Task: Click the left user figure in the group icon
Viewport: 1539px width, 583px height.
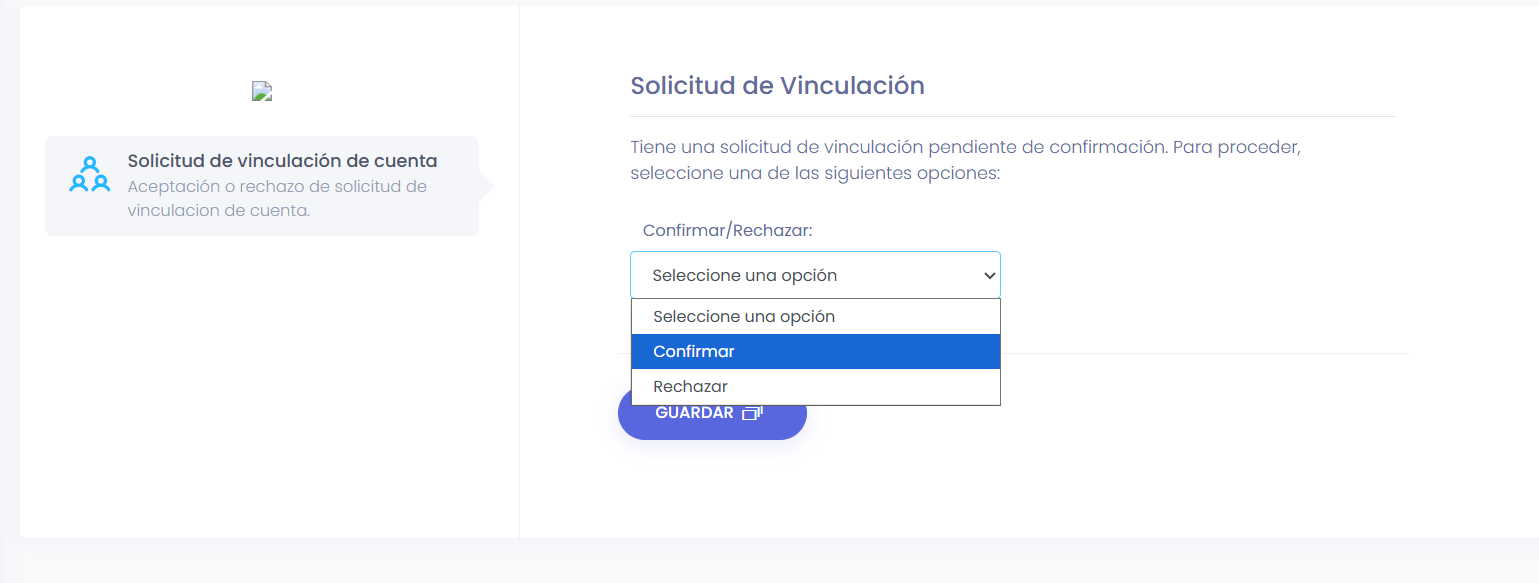Action: point(79,184)
